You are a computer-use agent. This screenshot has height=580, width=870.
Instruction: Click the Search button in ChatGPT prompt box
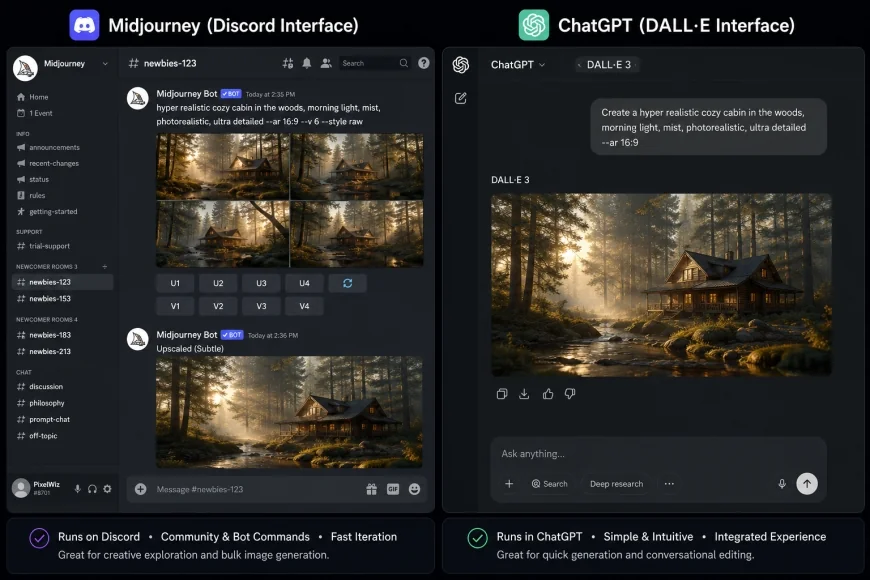550,483
